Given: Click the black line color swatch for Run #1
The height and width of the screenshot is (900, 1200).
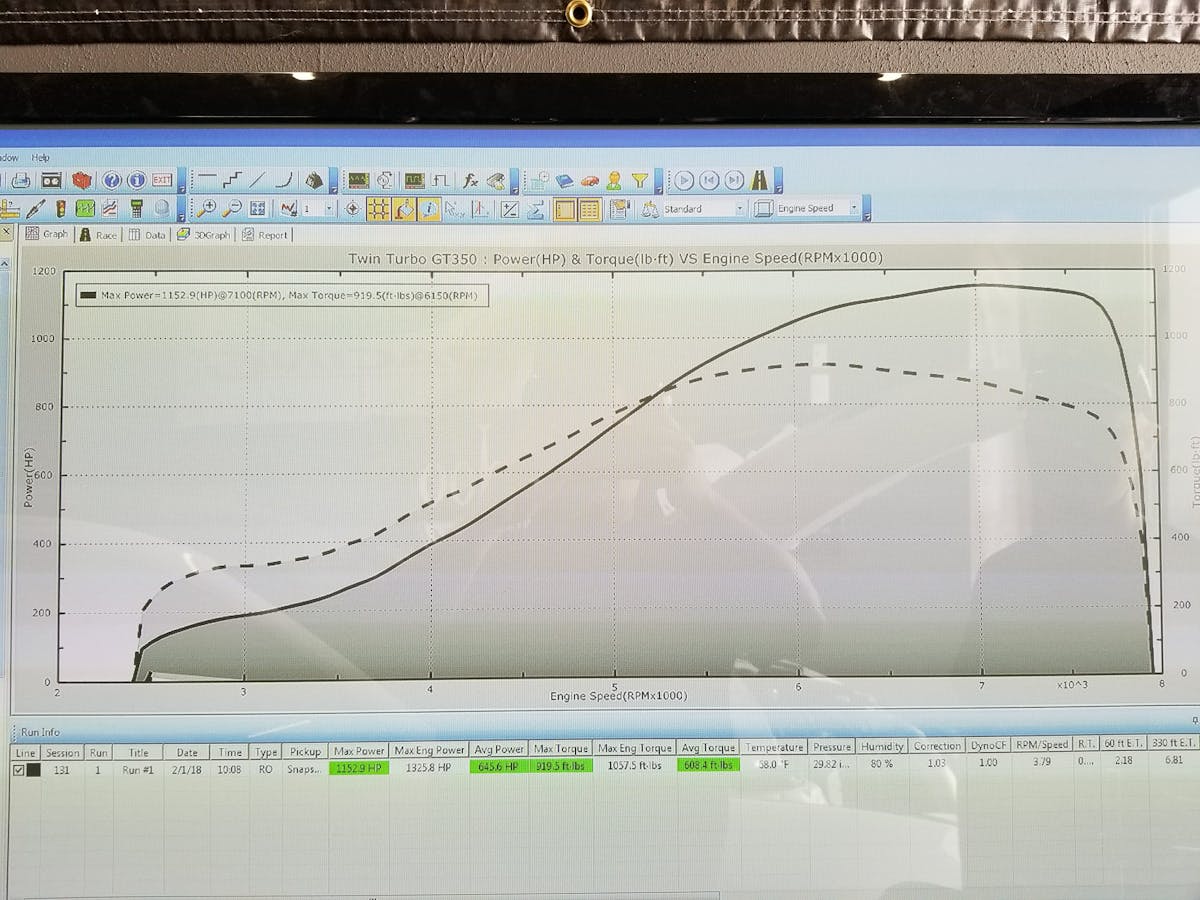Looking at the screenshot, I should (33, 769).
